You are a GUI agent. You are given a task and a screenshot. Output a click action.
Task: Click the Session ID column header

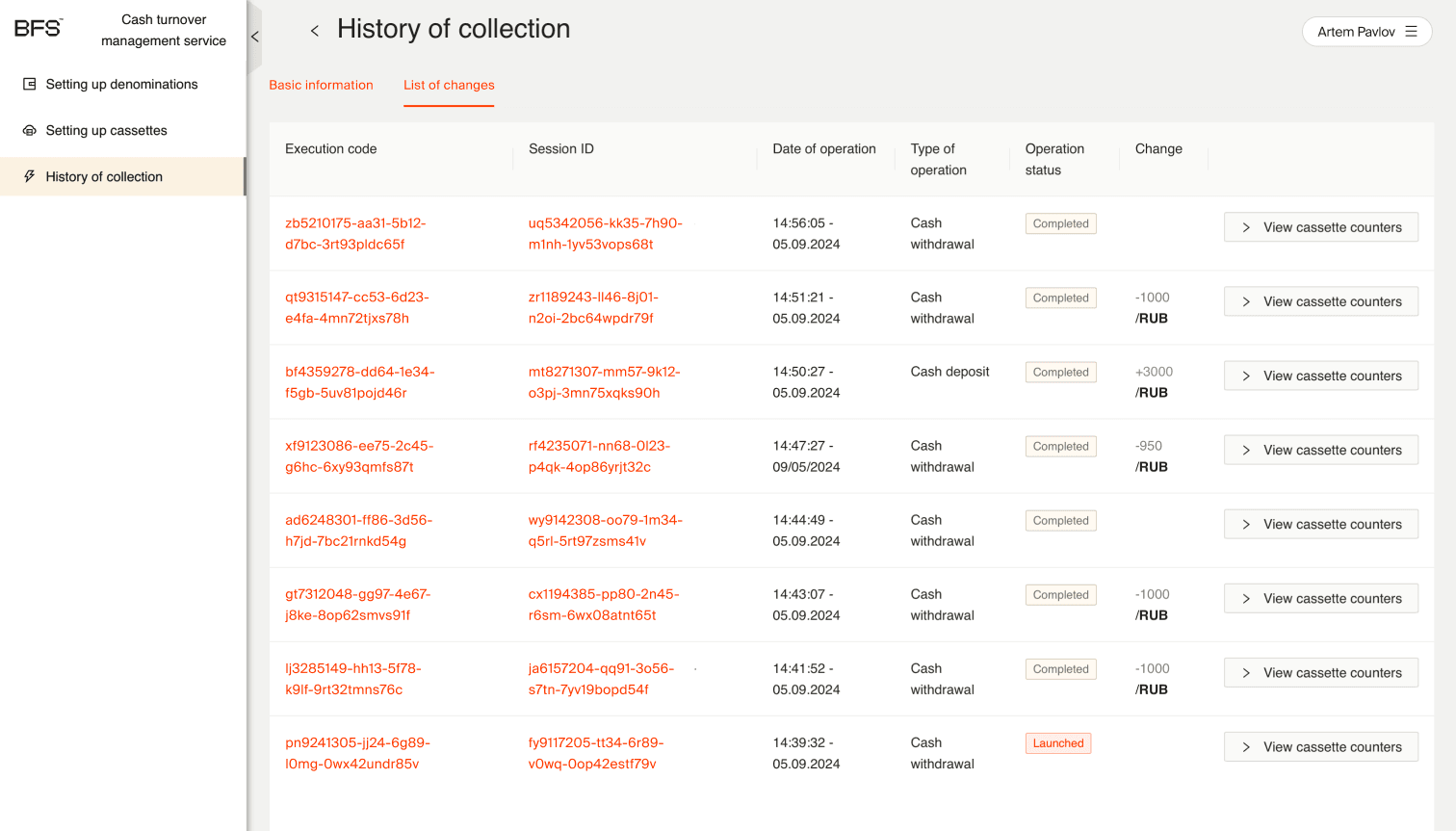[x=561, y=149]
